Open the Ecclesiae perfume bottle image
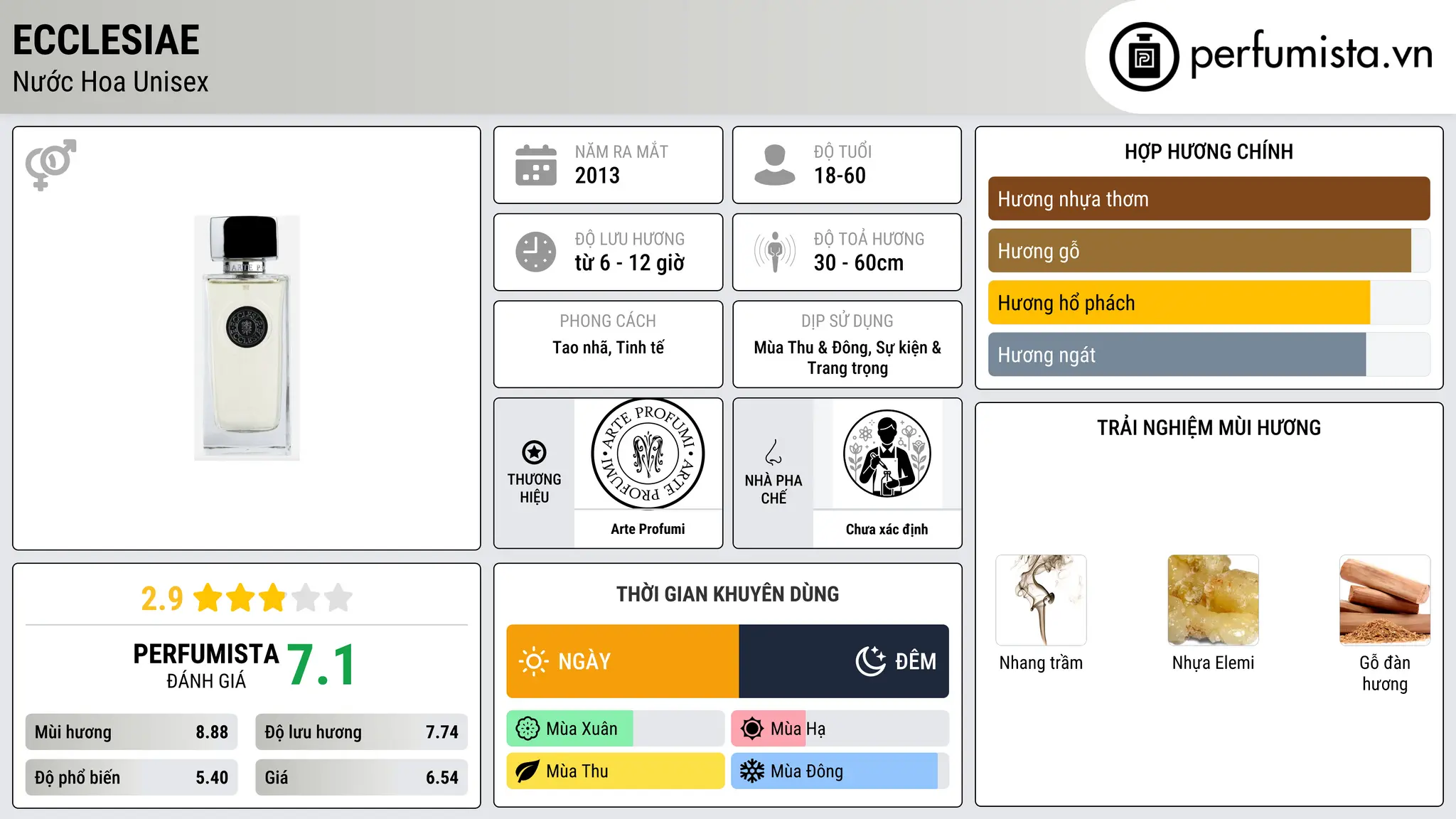This screenshot has width=1456, height=819. click(x=247, y=338)
